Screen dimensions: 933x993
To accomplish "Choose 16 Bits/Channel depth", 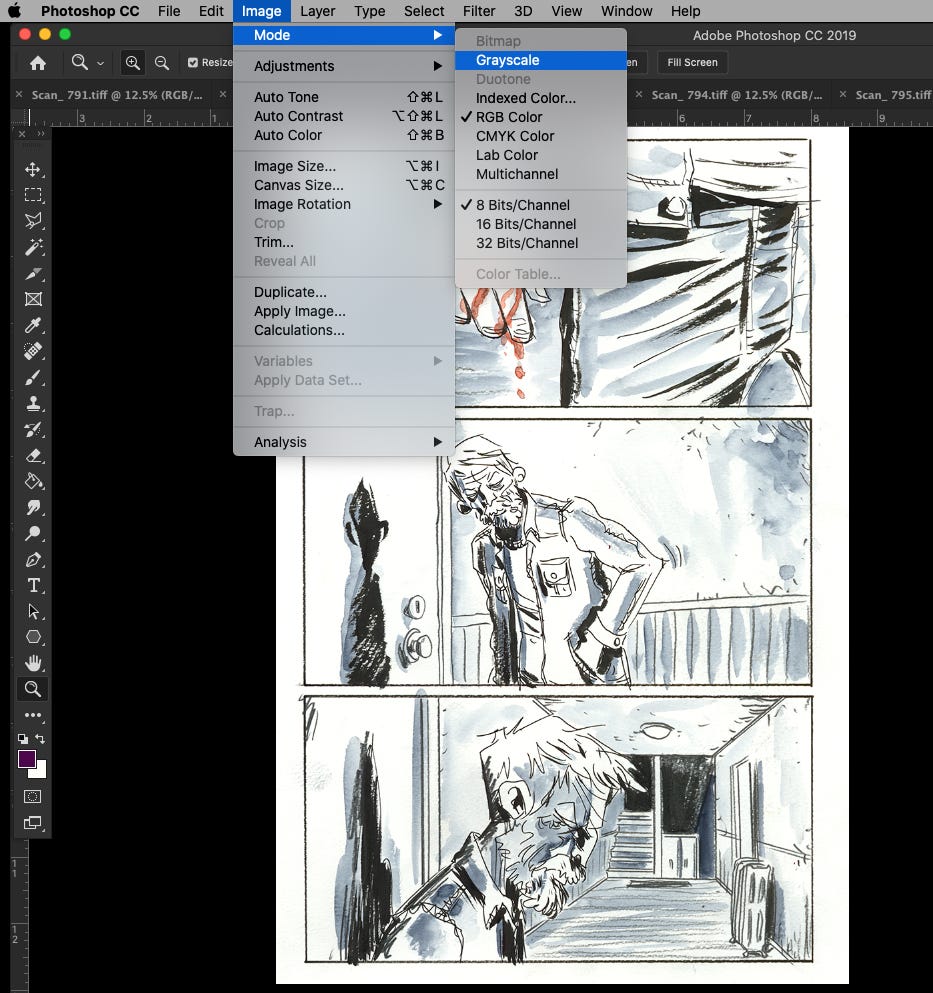I will 541,224.
